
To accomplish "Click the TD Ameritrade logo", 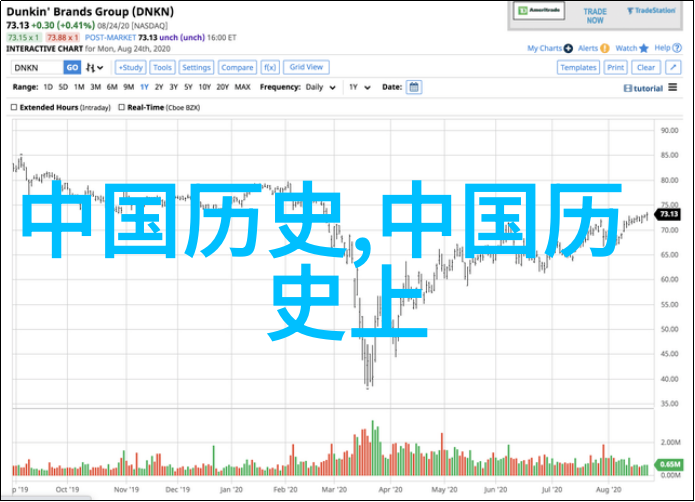I will [539, 11].
